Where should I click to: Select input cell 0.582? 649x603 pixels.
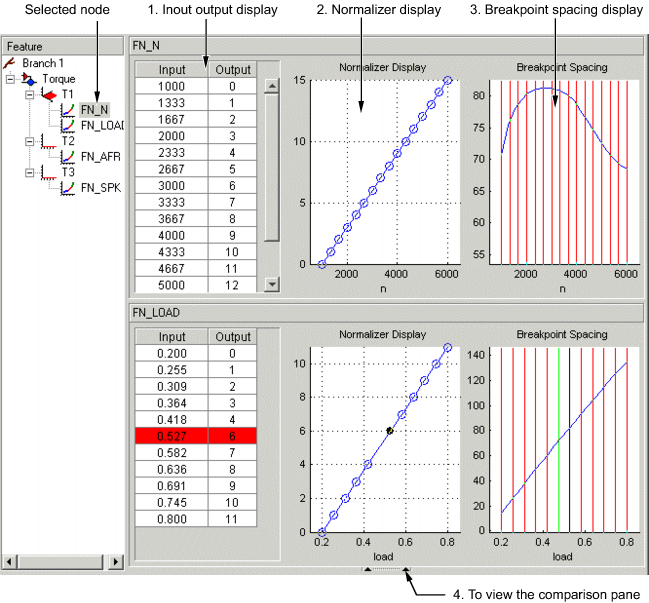pos(171,452)
